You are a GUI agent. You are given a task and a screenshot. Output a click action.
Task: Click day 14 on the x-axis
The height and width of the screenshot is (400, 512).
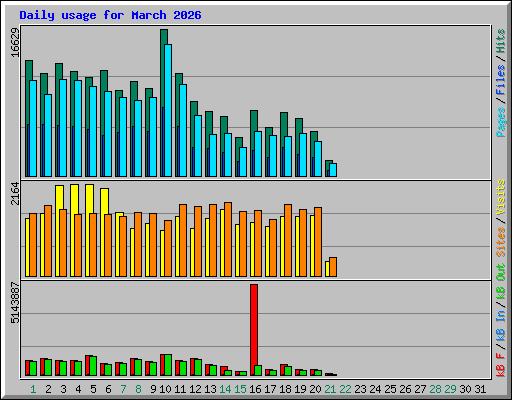[225, 389]
